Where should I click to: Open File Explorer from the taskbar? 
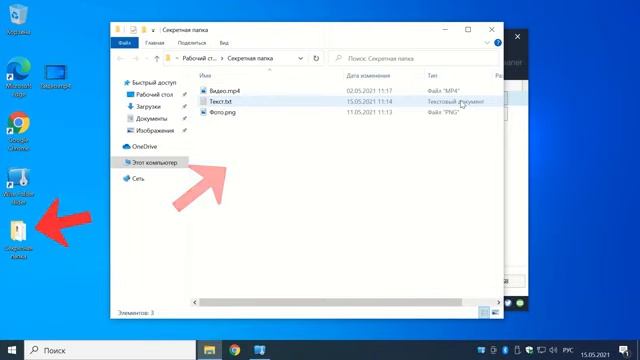[x=209, y=350]
